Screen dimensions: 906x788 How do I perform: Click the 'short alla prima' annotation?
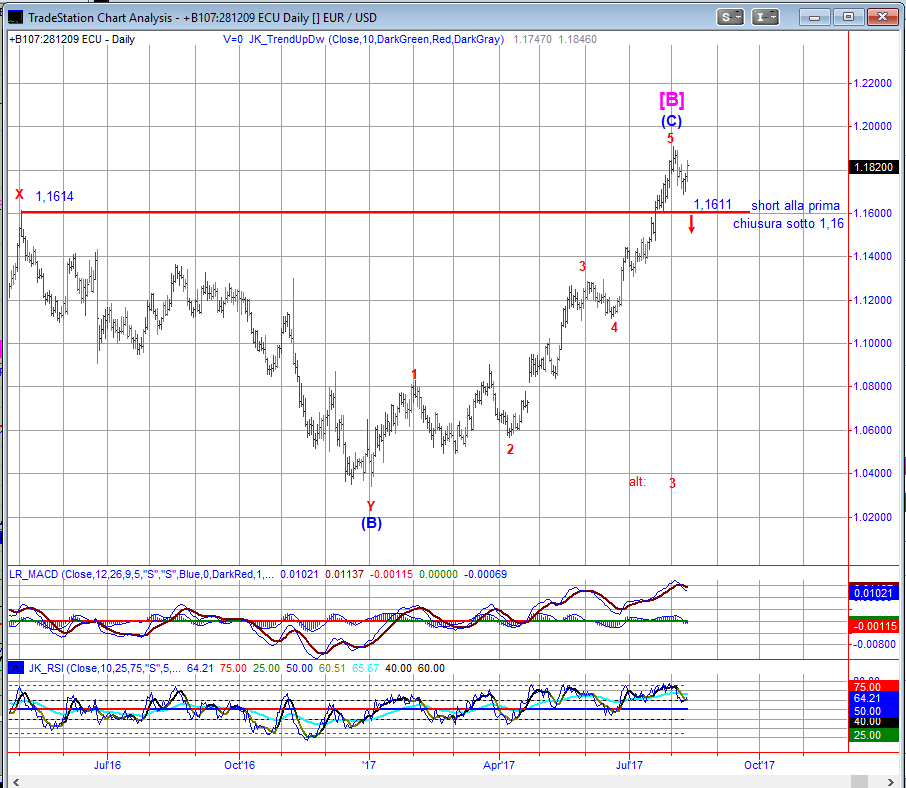pyautogui.click(x=795, y=206)
